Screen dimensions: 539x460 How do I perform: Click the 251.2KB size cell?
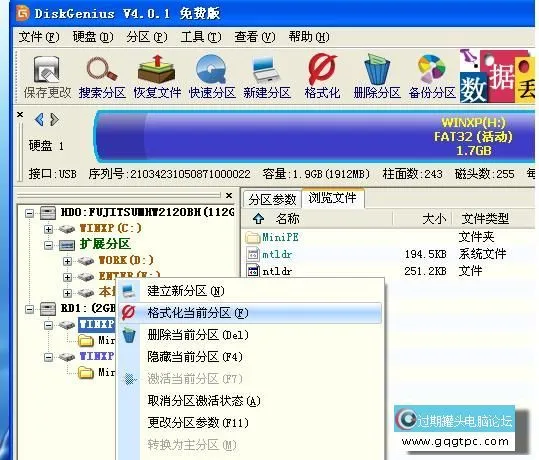426,272
